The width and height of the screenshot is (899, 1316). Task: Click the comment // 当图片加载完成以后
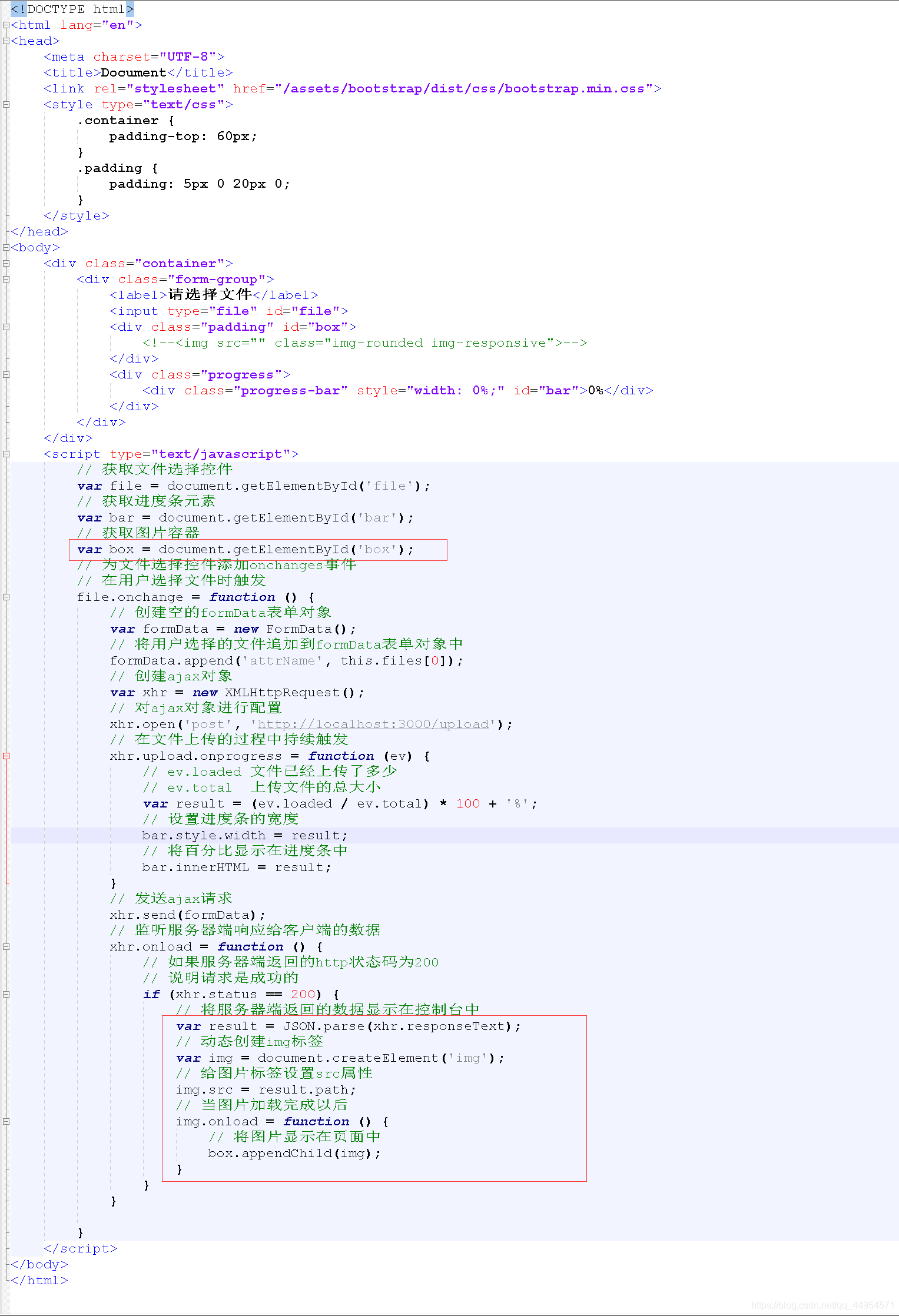click(x=262, y=1105)
